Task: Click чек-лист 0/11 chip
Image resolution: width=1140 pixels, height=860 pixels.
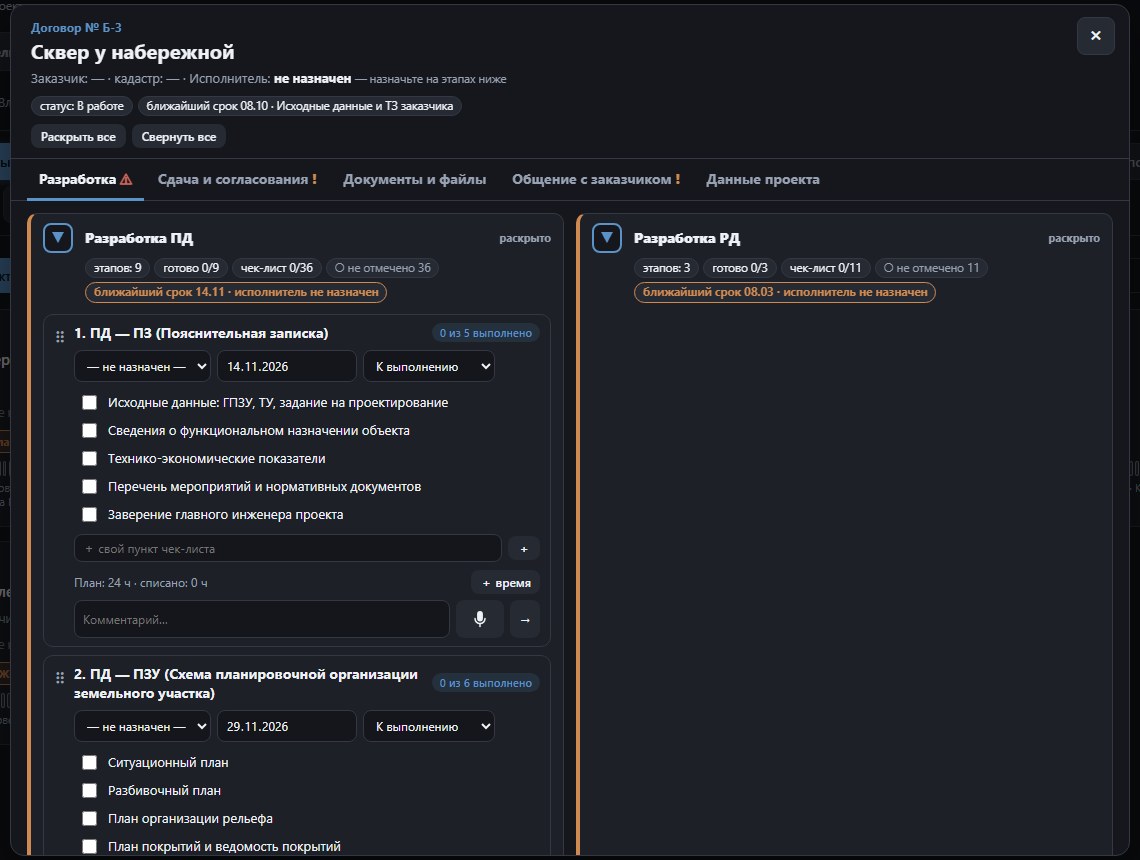Action: click(825, 268)
